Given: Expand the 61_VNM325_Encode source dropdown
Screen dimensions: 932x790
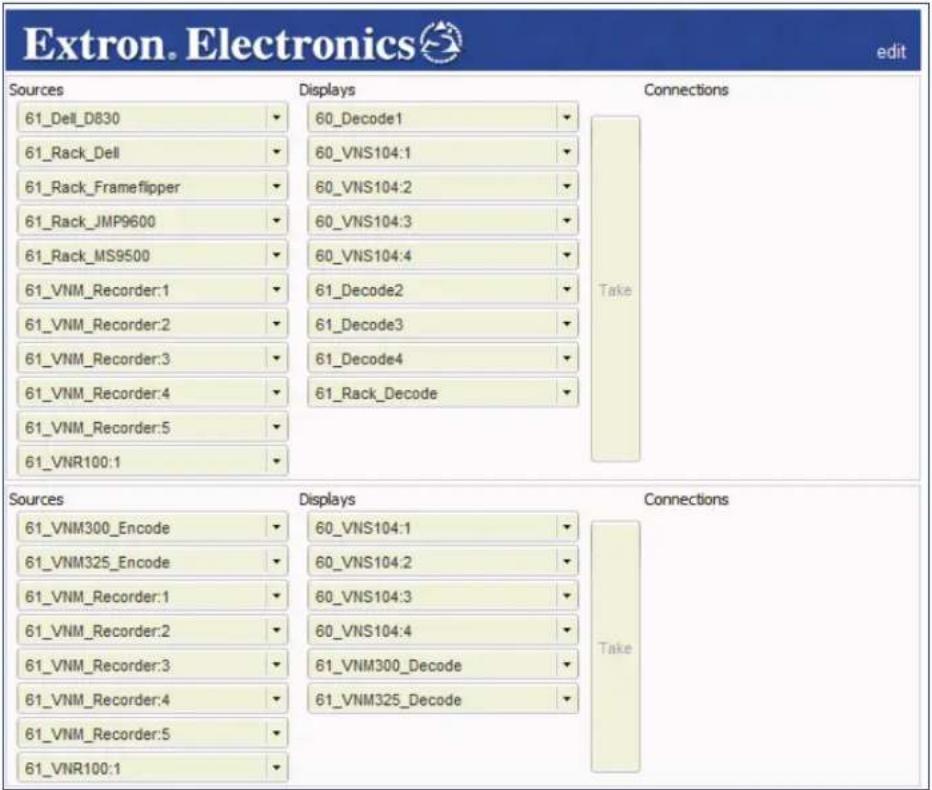Looking at the screenshot, I should [x=276, y=562].
